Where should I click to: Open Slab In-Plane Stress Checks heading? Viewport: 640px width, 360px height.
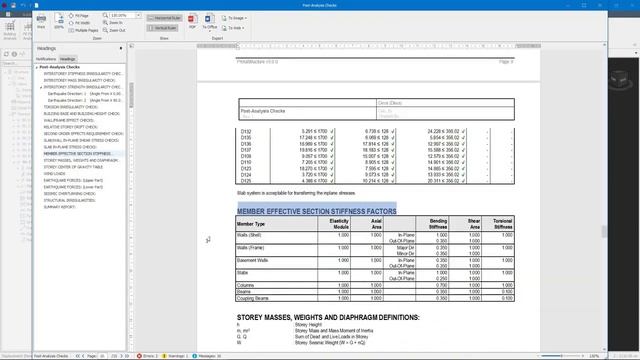(x=70, y=147)
